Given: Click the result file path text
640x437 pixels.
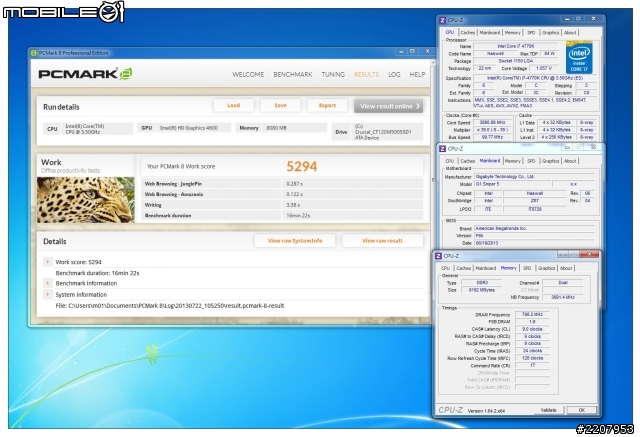Looking at the screenshot, I should pyautogui.click(x=170, y=306).
